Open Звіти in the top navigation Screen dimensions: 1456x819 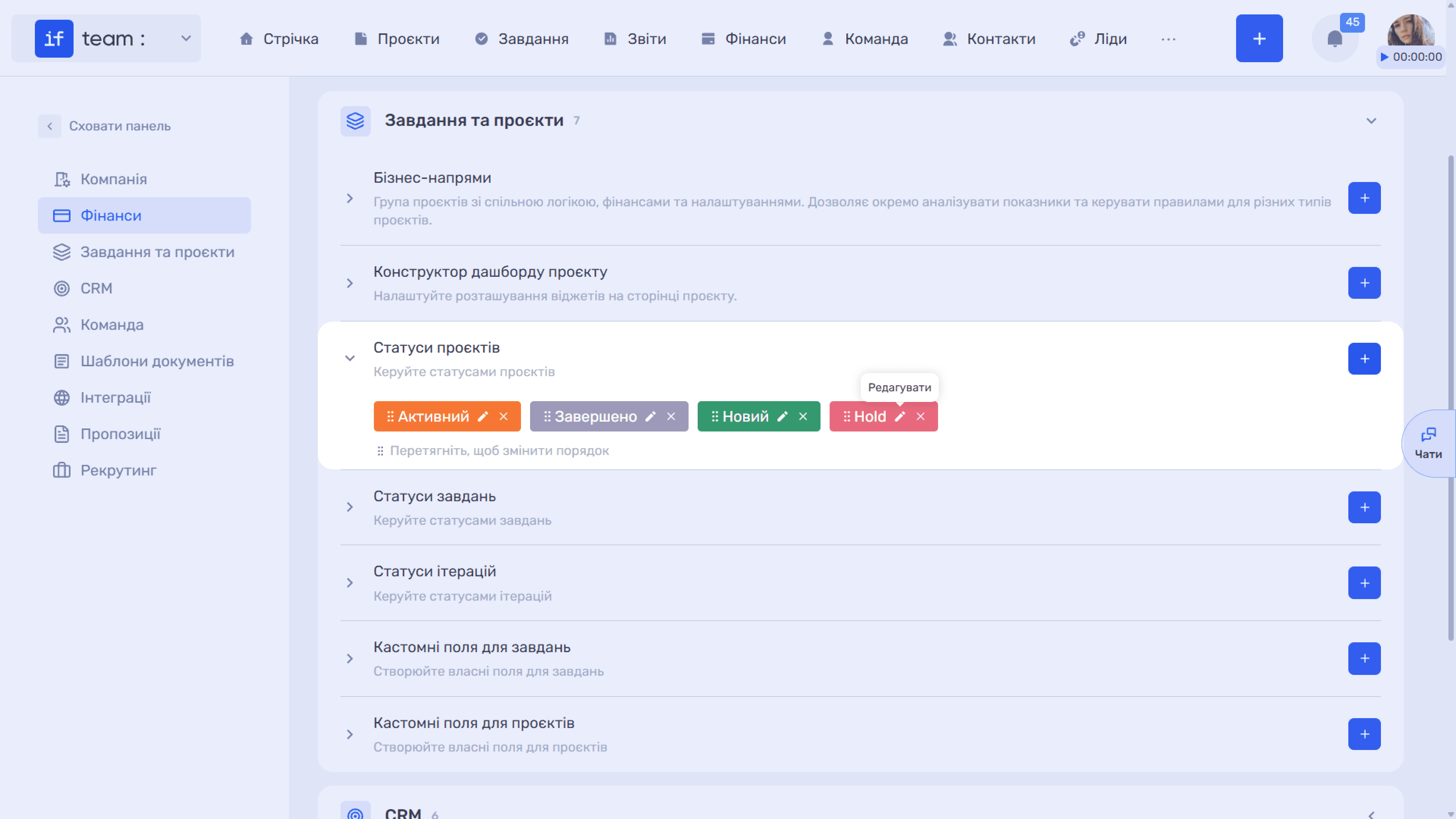coord(635,38)
